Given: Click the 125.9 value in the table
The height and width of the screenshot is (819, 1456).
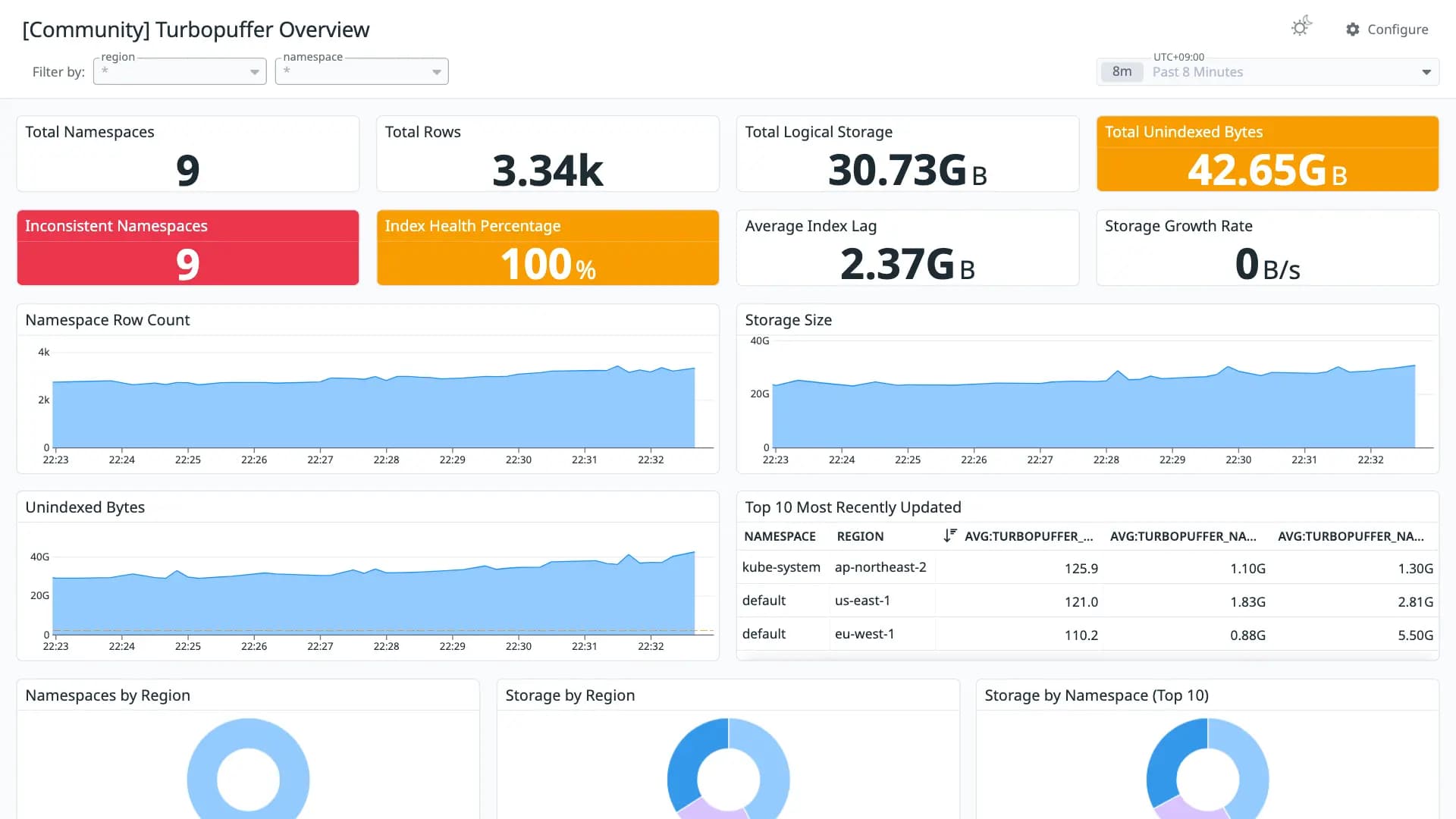Looking at the screenshot, I should [1081, 569].
